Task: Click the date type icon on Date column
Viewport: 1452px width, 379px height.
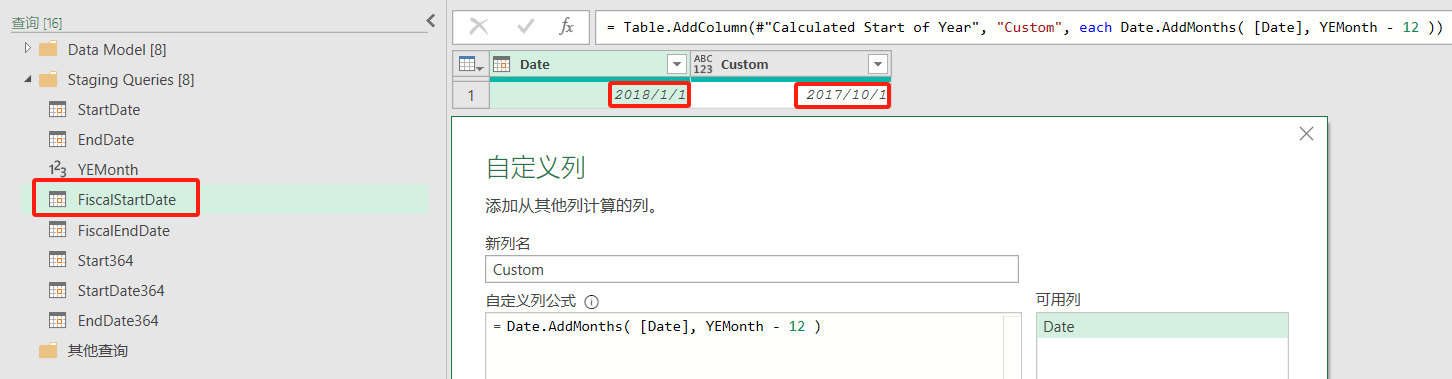Action: [x=502, y=64]
